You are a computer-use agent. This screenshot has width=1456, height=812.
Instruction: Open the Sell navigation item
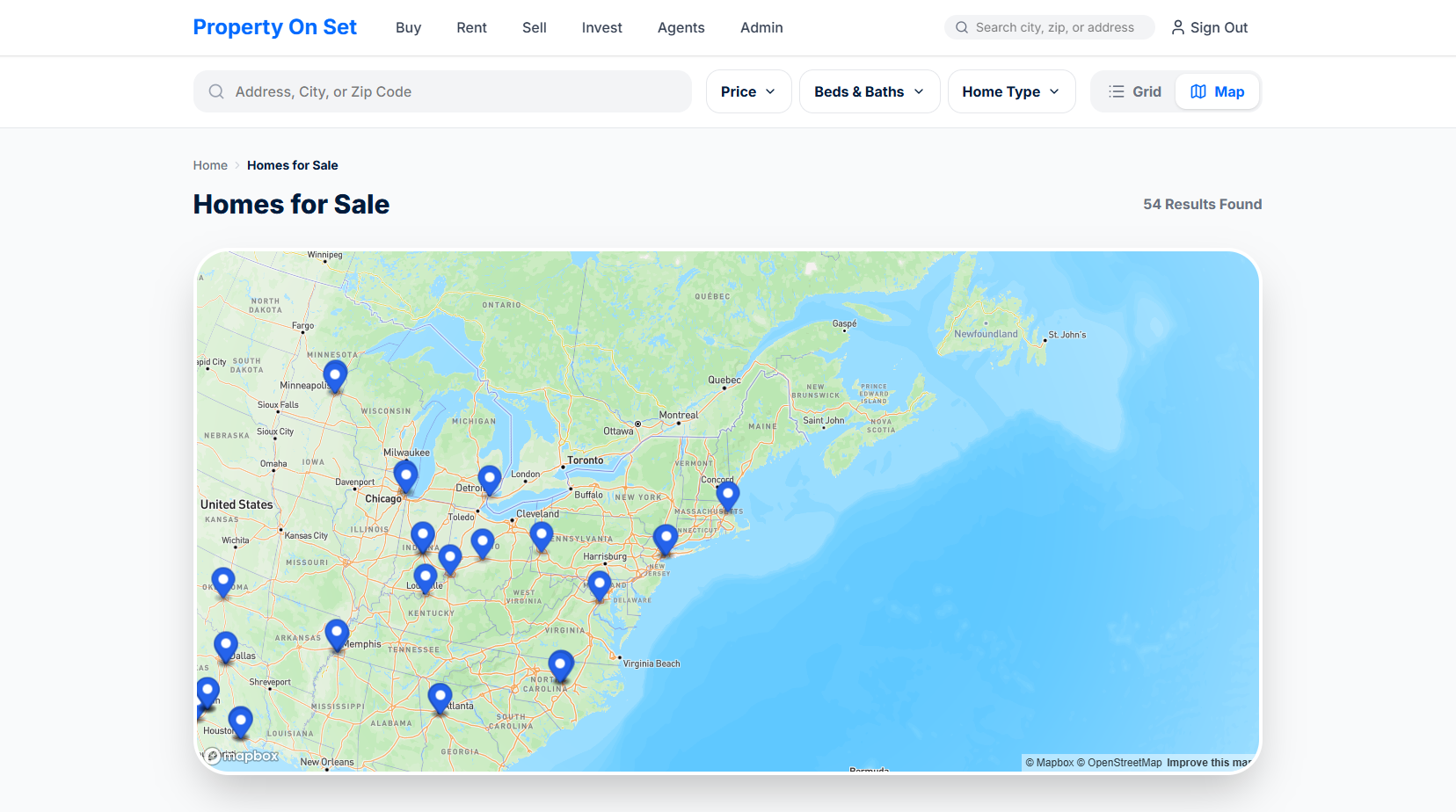(535, 27)
